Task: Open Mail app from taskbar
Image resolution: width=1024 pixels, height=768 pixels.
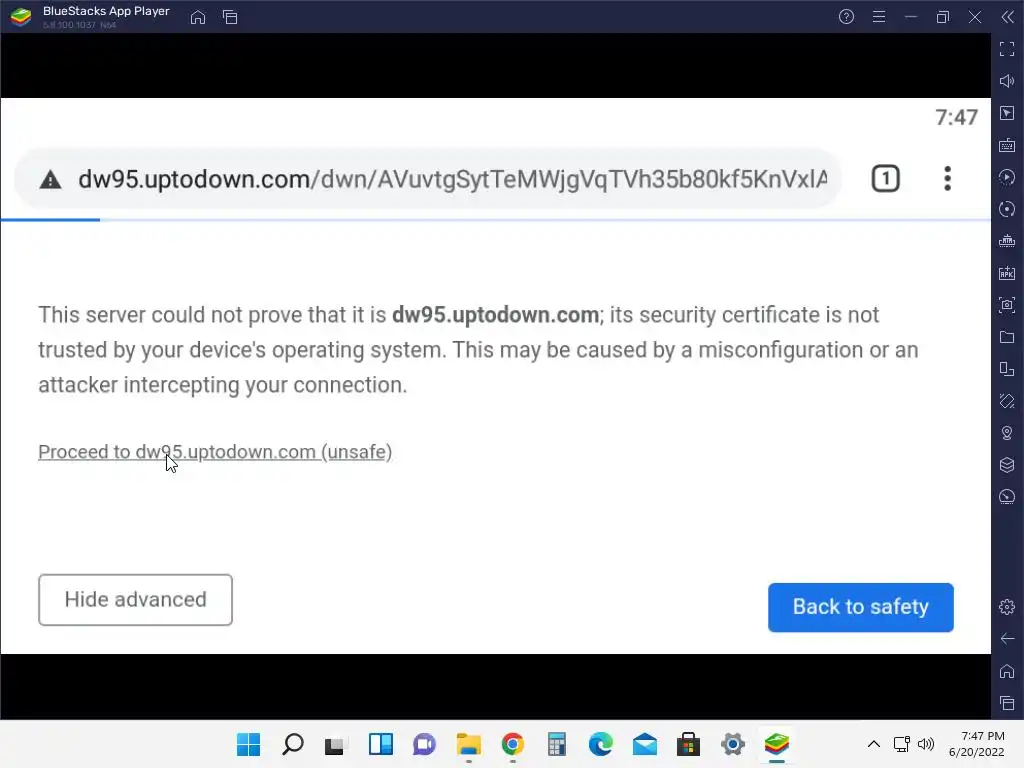Action: point(645,744)
